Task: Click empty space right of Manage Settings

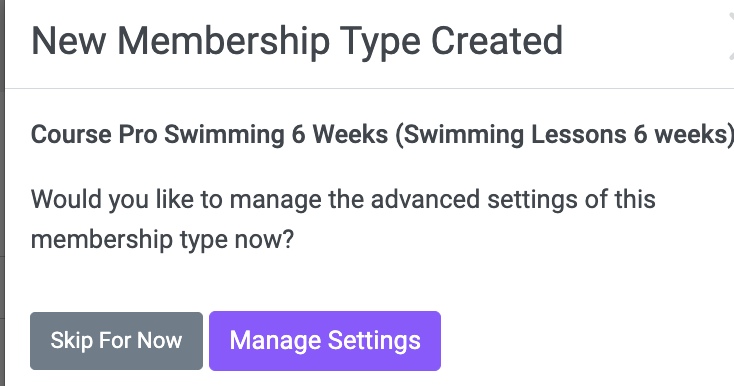Action: 585,341
